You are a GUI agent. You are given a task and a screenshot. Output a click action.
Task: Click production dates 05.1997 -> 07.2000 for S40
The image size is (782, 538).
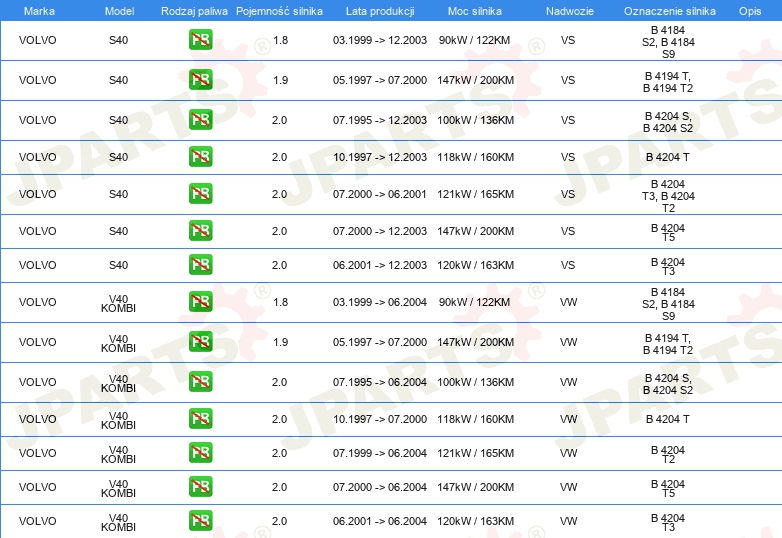coord(379,80)
